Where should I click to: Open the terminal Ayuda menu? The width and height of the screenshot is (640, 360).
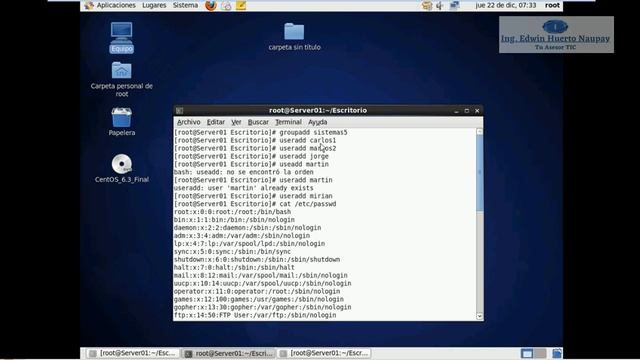tap(318, 122)
